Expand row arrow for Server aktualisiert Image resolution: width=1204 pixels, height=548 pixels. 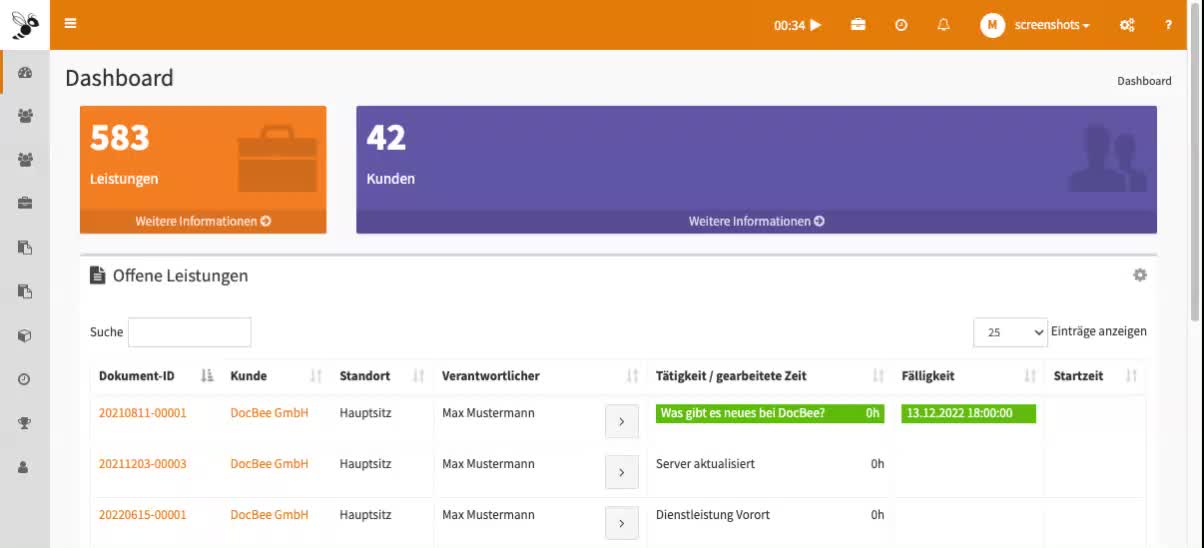[621, 472]
